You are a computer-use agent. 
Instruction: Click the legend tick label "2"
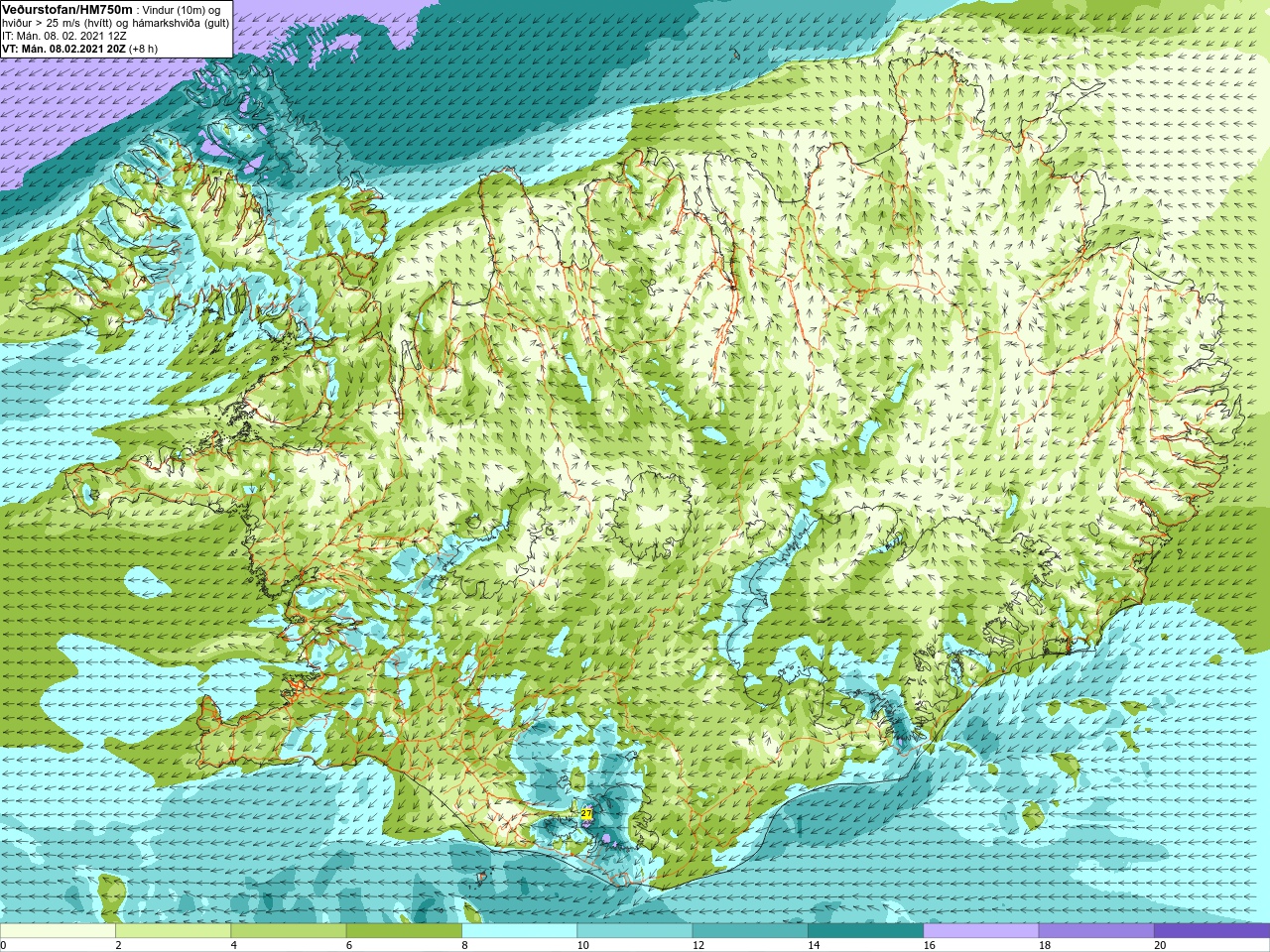click(x=118, y=945)
